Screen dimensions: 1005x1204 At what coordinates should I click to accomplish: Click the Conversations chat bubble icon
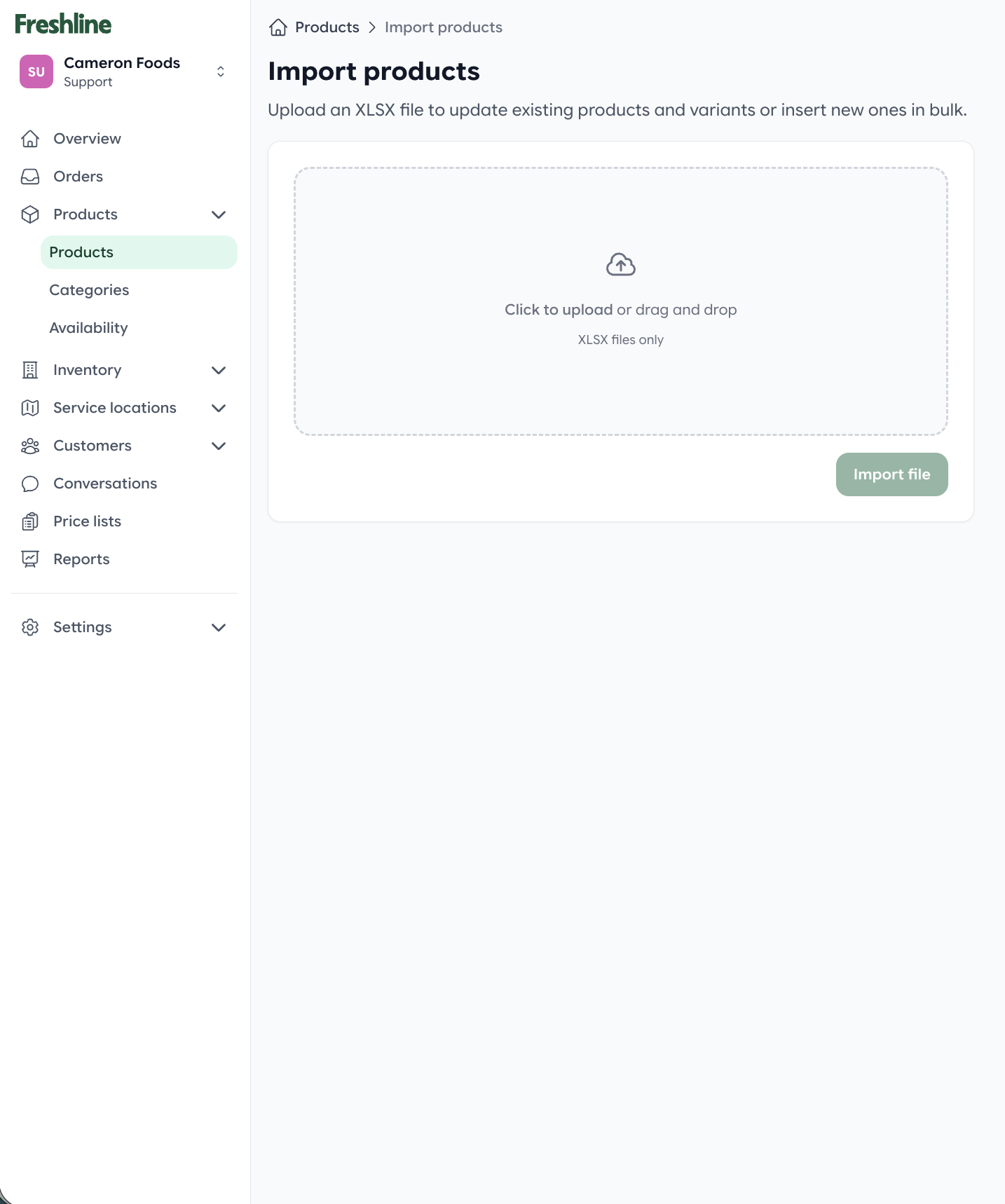click(30, 484)
